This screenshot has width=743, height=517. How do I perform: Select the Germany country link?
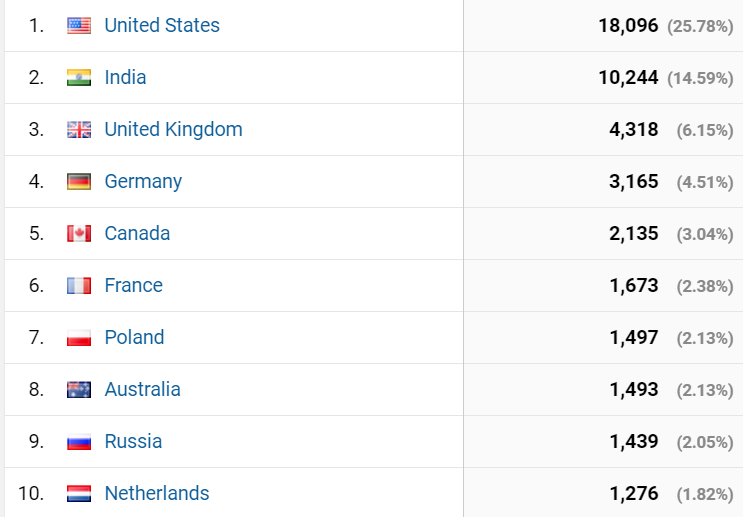click(143, 182)
